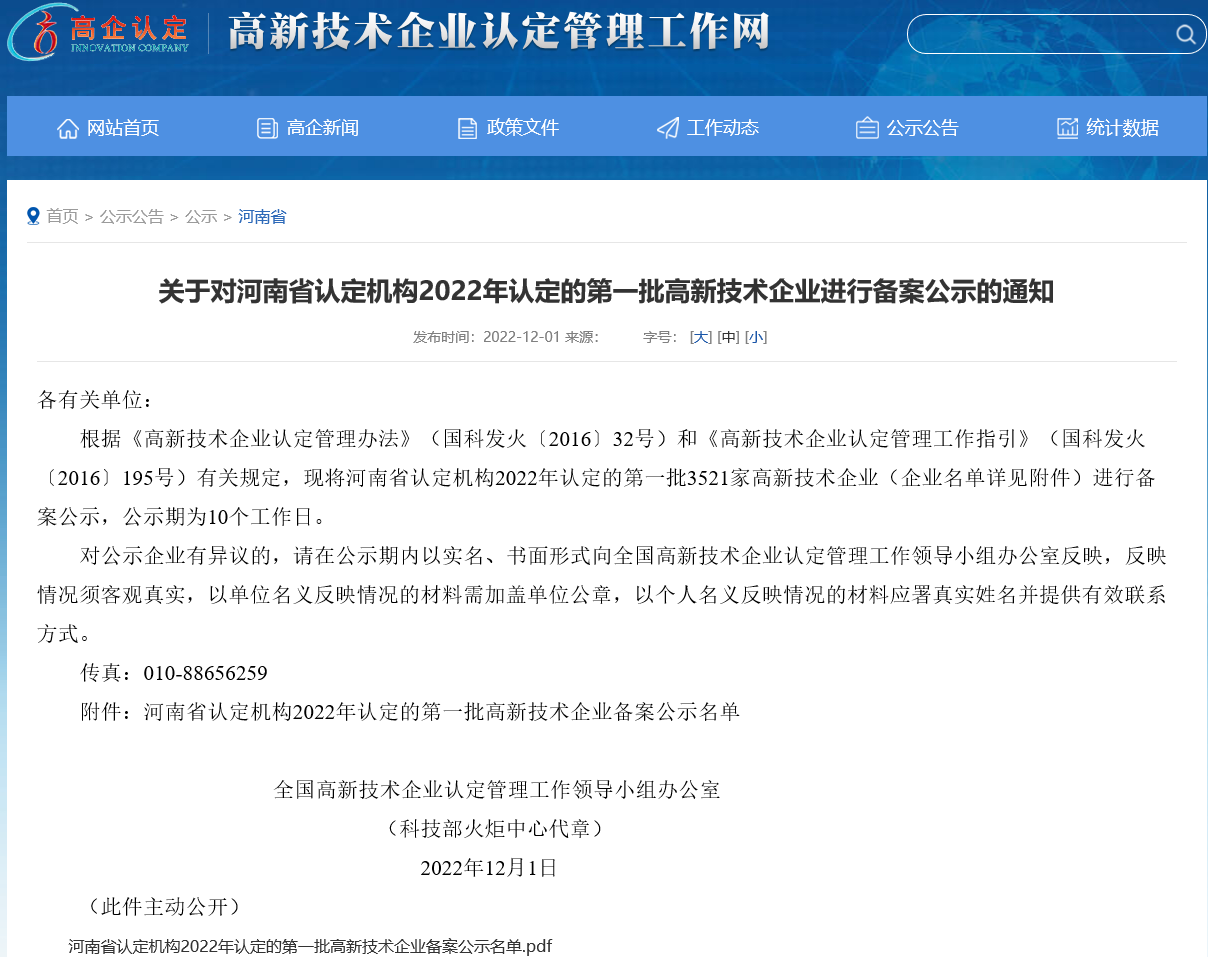
Task: Switch to the 统计数据 section
Action: pos(1122,127)
